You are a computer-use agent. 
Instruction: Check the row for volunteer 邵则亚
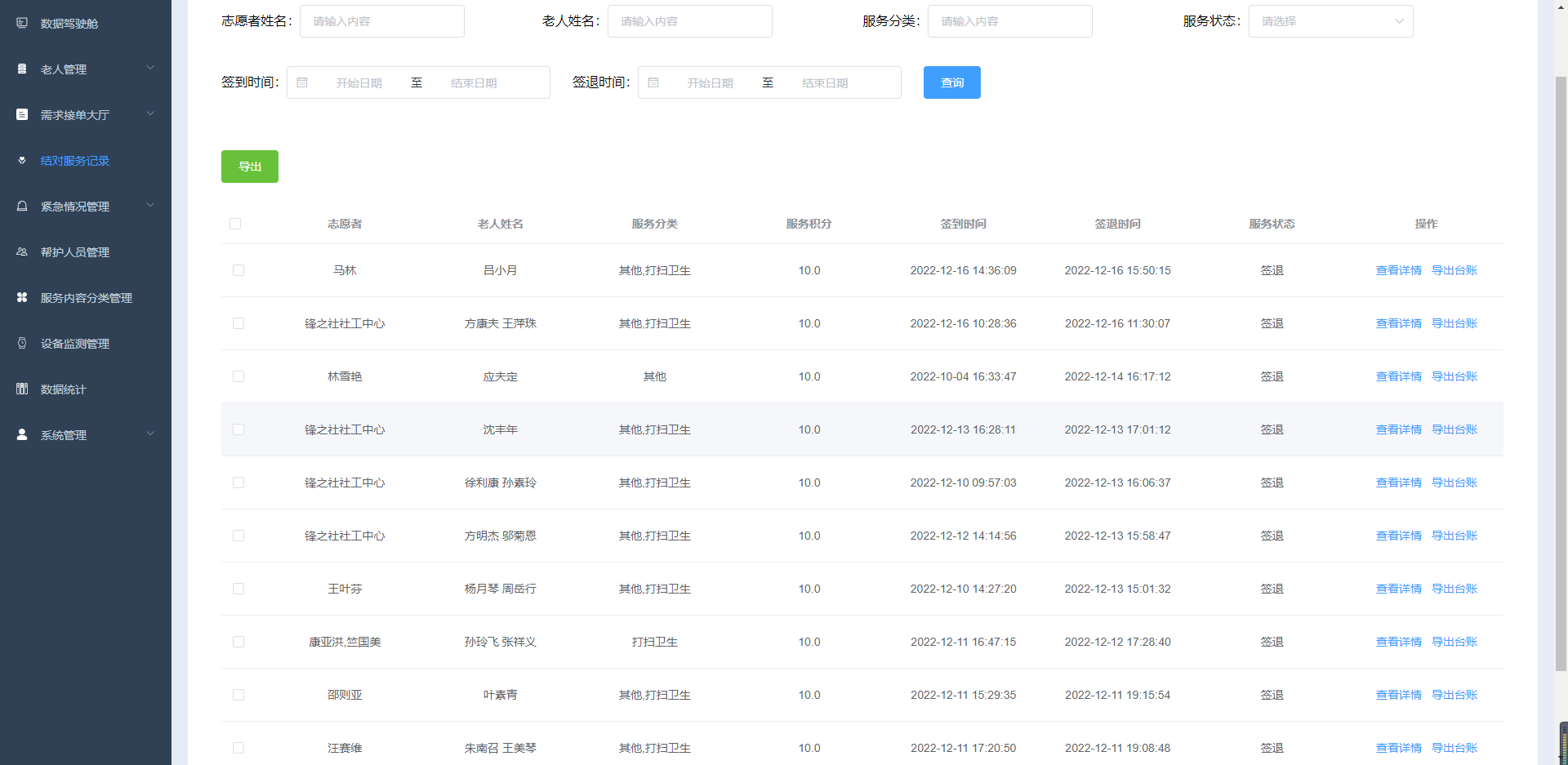(x=238, y=695)
